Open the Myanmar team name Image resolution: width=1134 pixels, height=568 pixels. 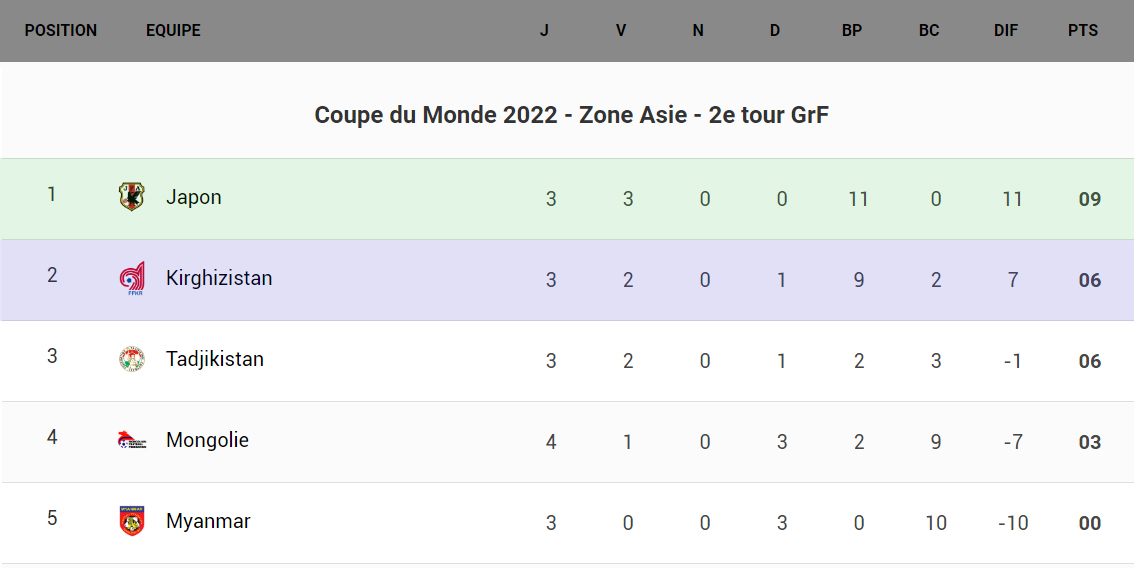208,521
